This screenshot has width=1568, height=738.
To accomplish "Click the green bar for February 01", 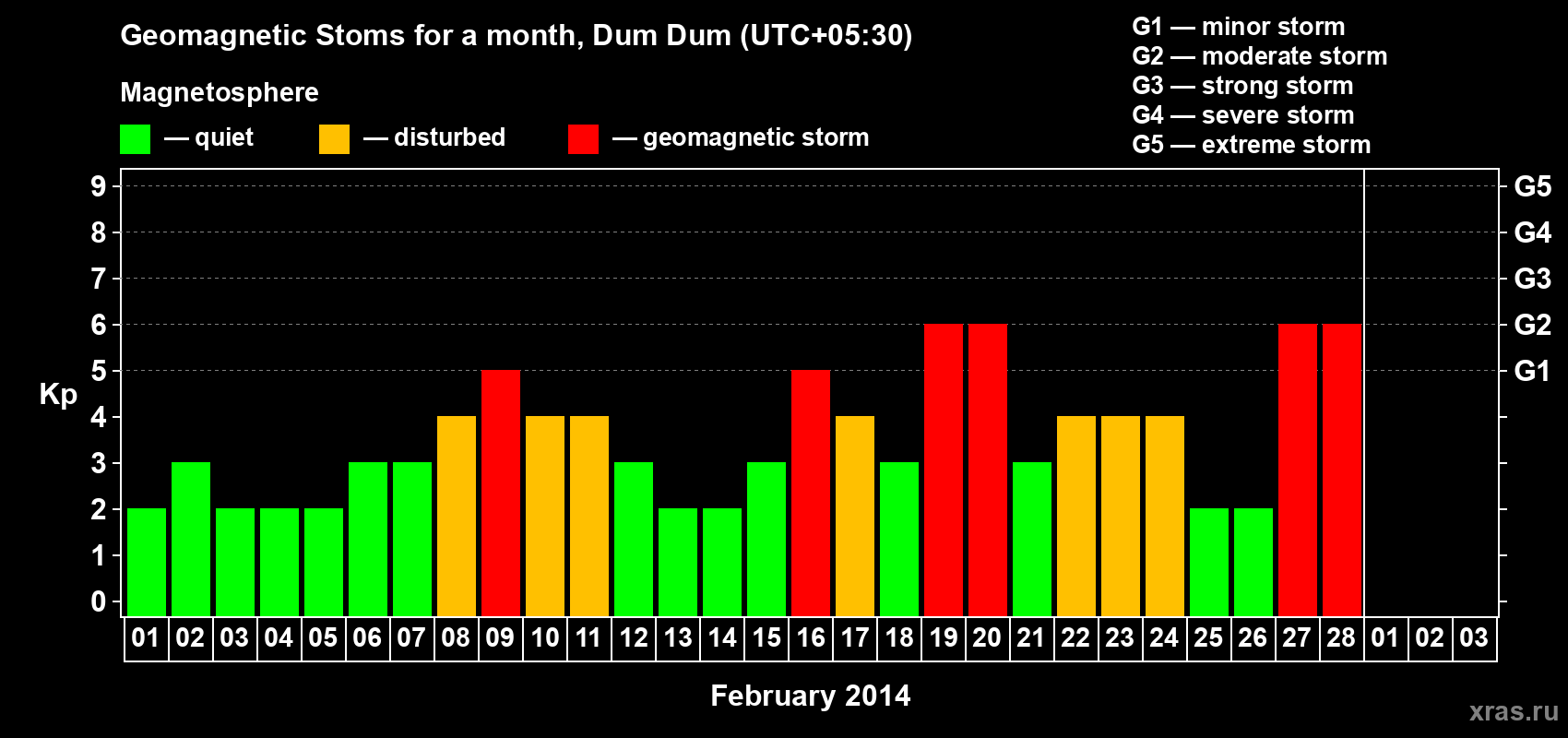I will (x=147, y=563).
